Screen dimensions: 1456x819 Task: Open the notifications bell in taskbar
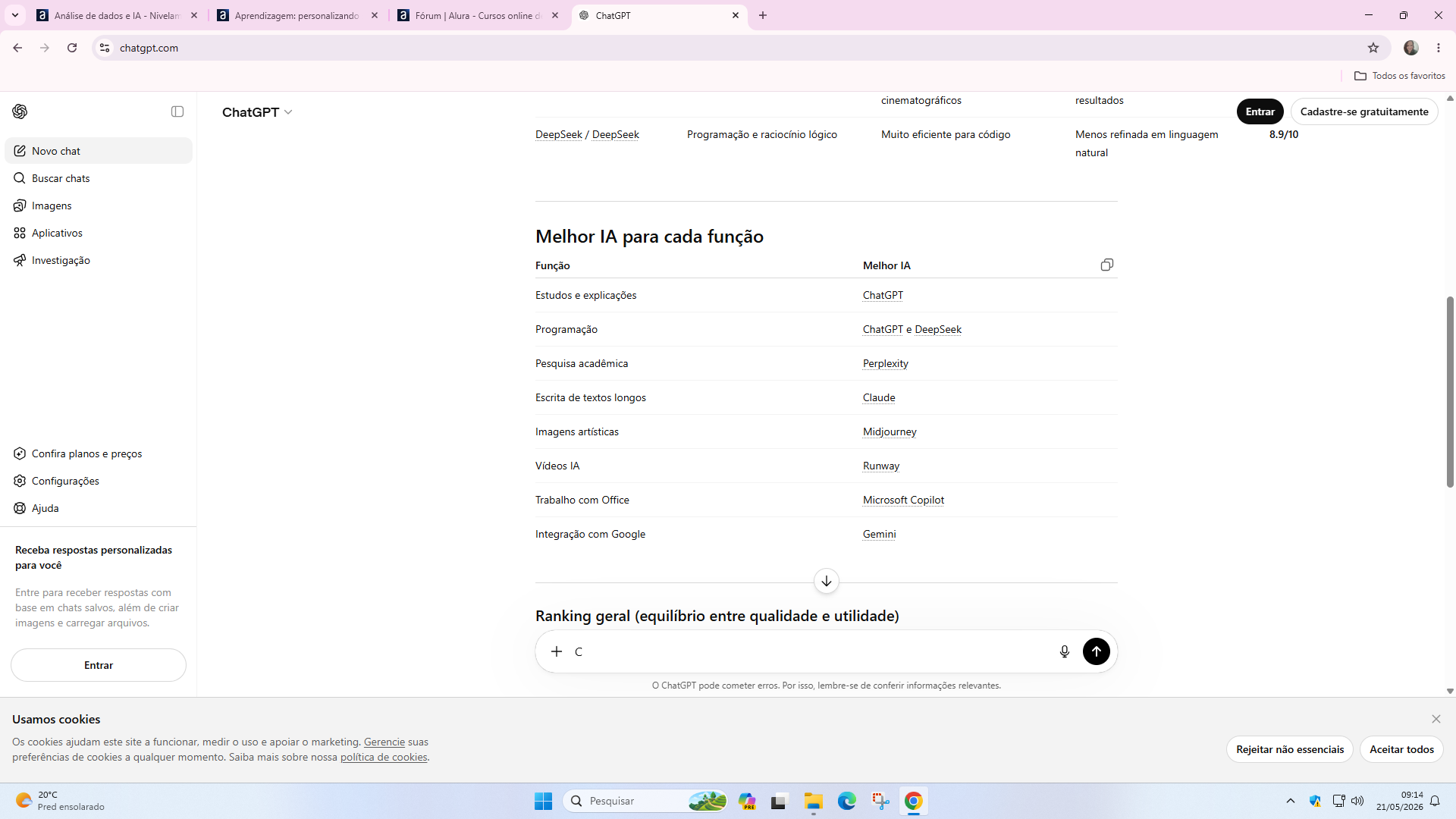[1435, 801]
